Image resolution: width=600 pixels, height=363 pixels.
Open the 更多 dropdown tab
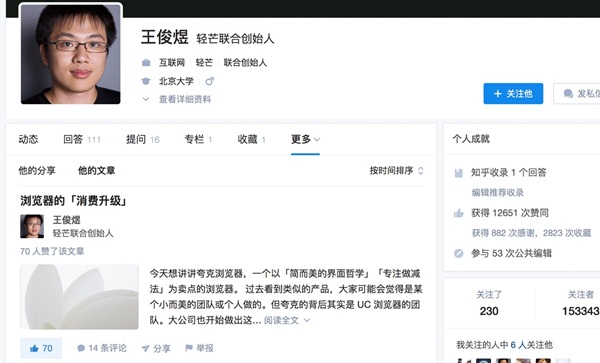point(305,139)
